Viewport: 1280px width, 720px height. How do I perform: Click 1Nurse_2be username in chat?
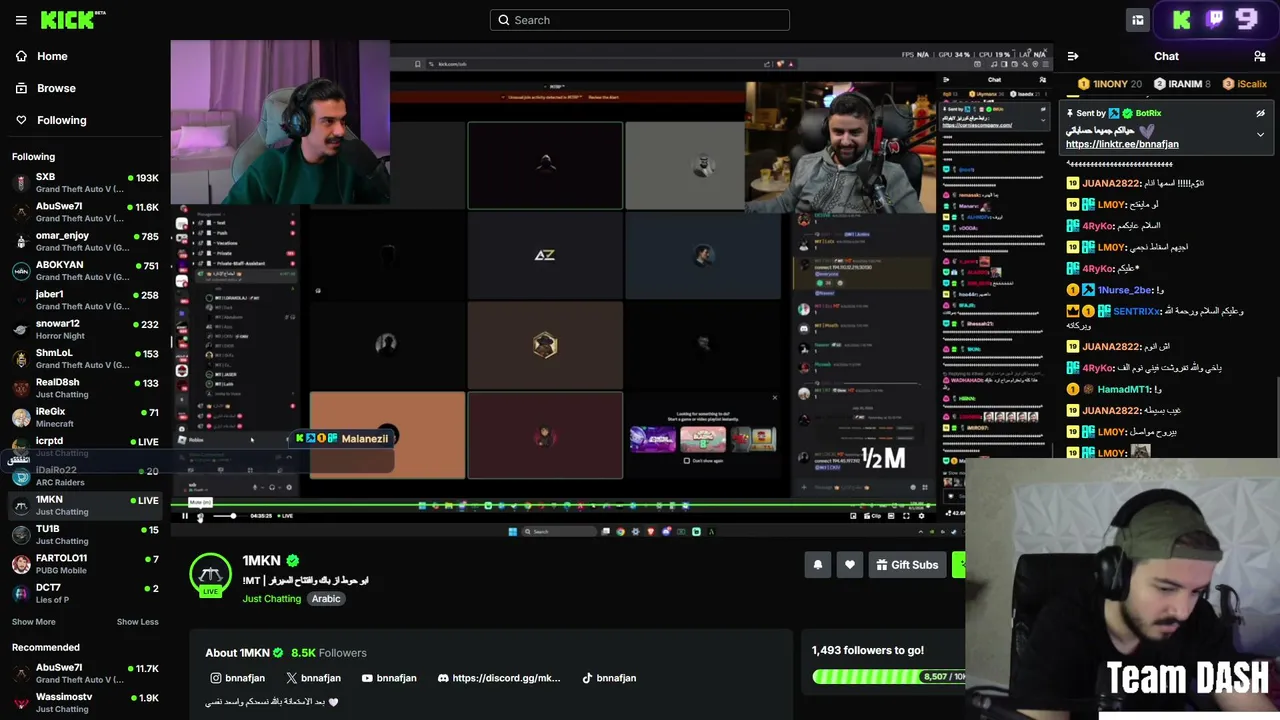[1125, 290]
